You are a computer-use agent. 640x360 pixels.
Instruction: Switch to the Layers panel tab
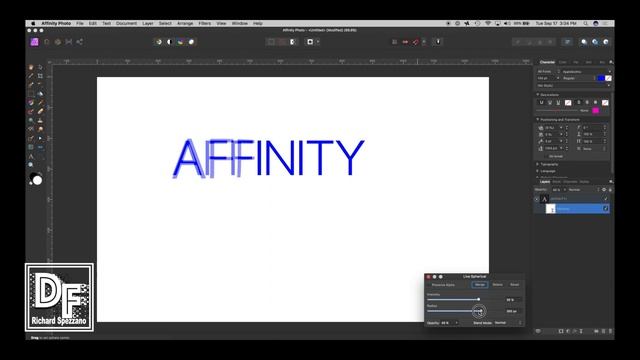(x=545, y=182)
